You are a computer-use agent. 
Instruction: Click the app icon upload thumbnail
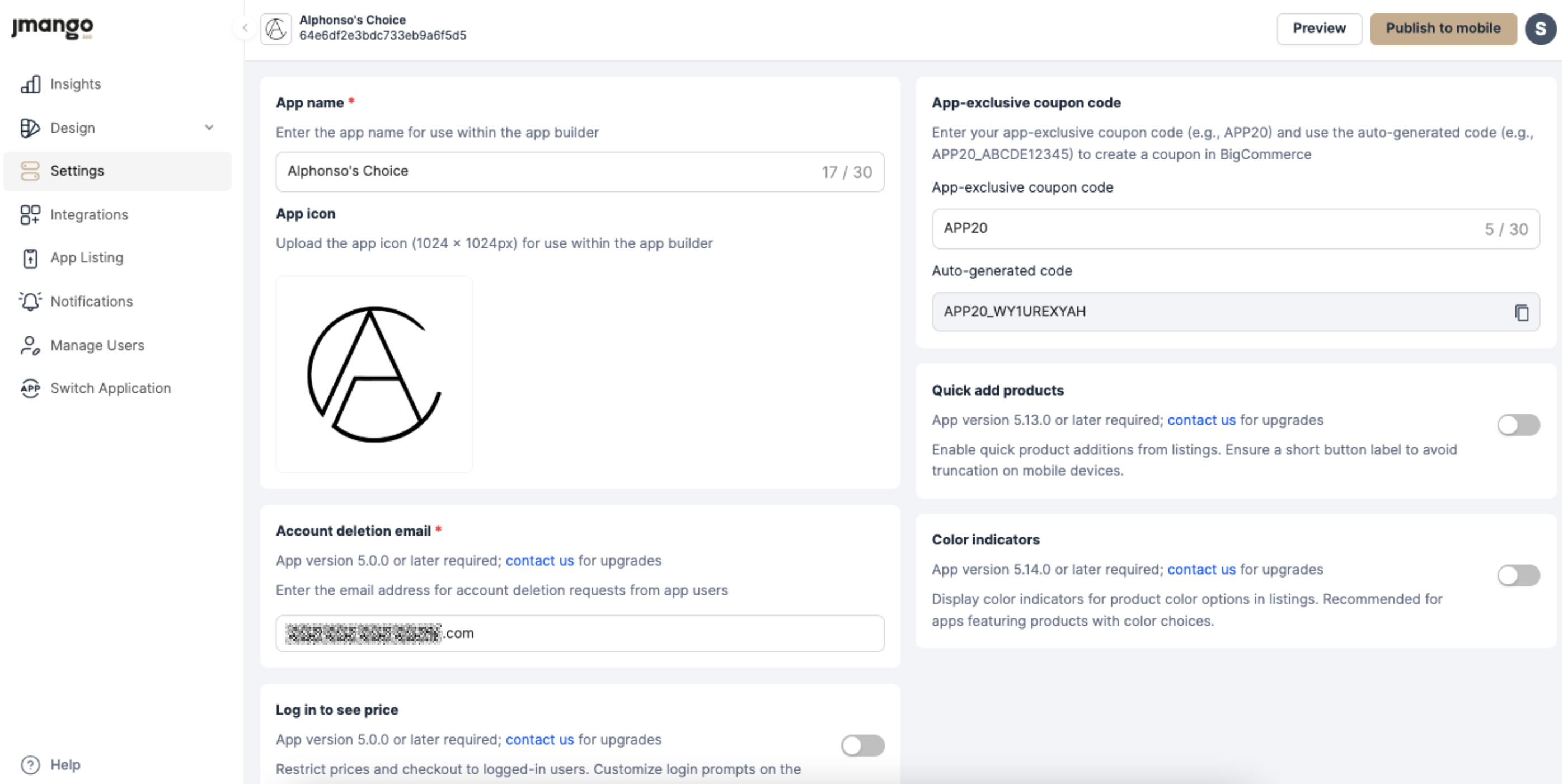374,374
